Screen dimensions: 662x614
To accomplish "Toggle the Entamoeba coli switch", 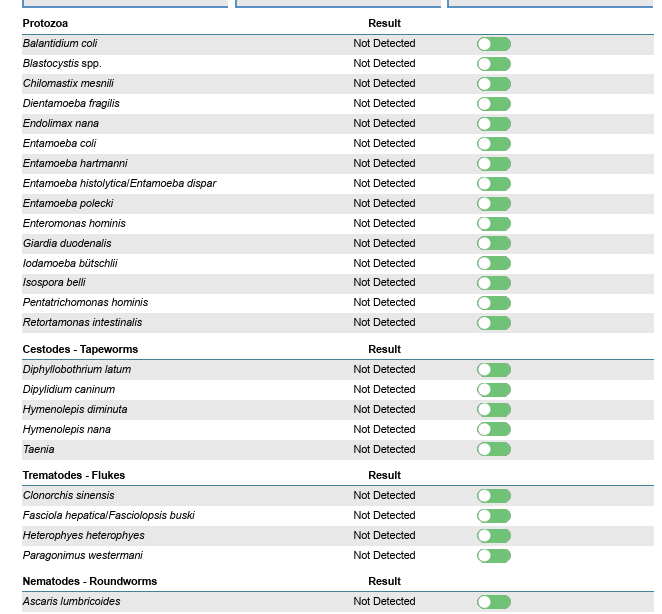I will pyautogui.click(x=494, y=144).
